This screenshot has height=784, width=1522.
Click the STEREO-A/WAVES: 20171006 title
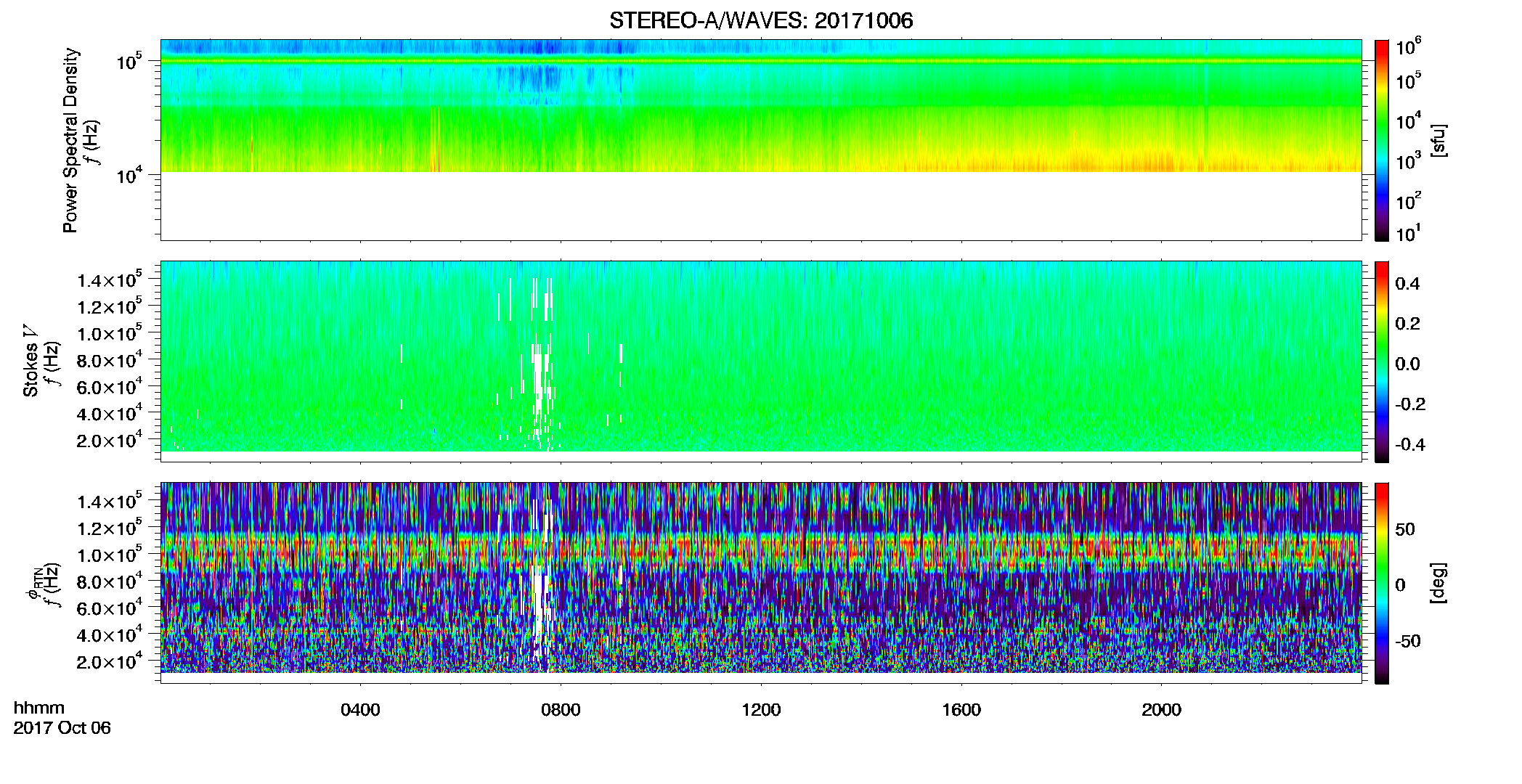click(x=761, y=20)
